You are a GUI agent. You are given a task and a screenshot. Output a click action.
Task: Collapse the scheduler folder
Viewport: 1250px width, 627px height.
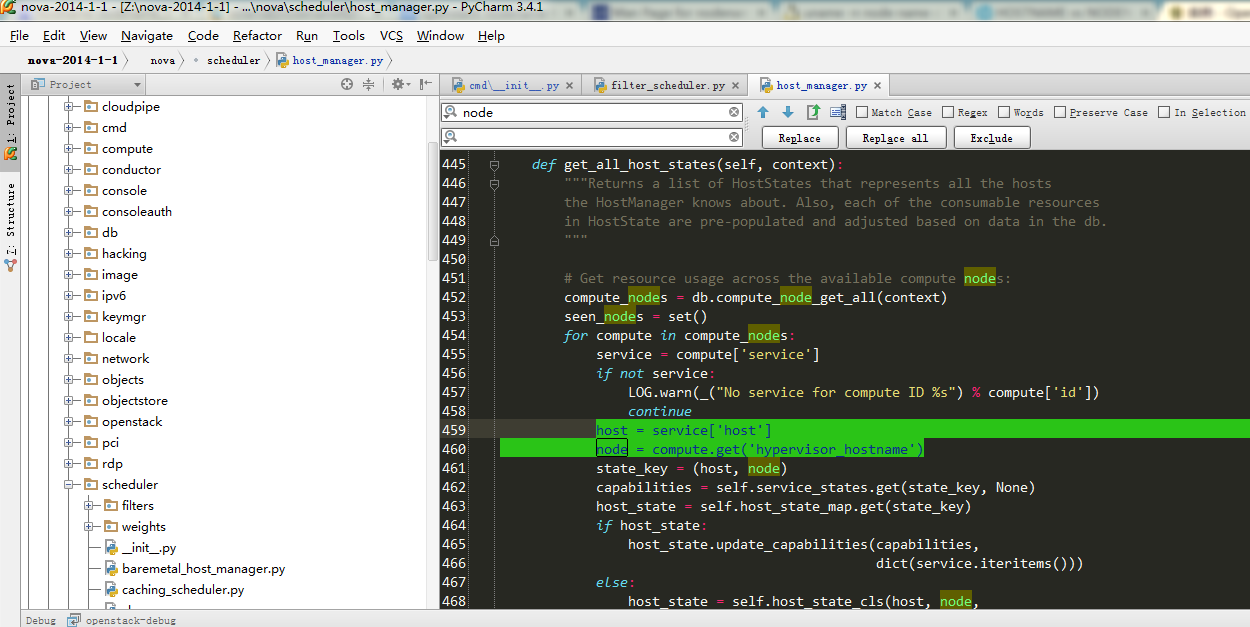tap(69, 485)
